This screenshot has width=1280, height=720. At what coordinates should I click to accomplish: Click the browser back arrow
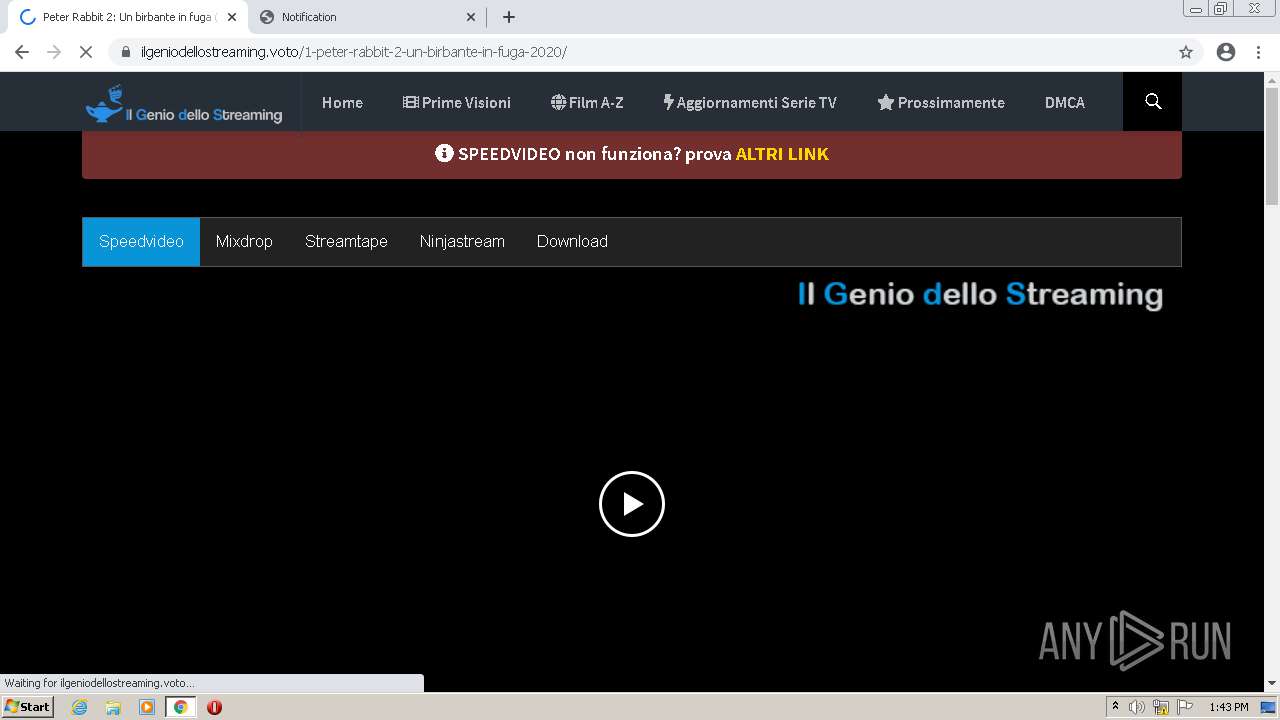coord(22,52)
